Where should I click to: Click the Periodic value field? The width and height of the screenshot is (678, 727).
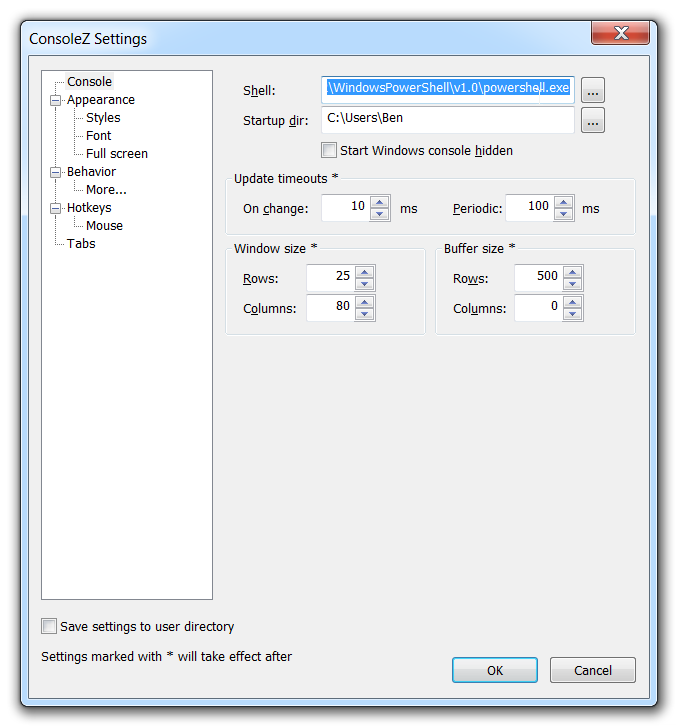[530, 208]
